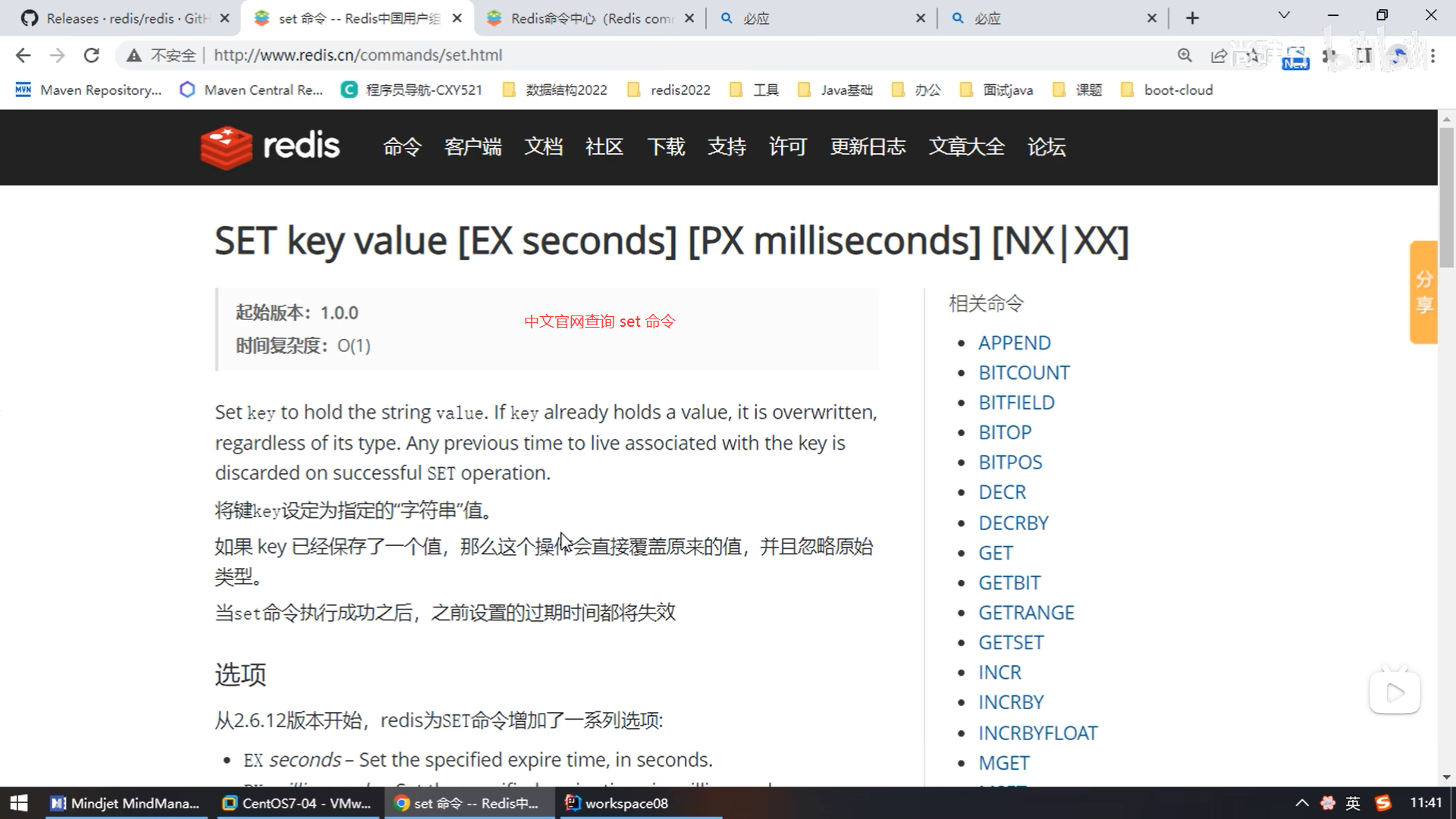Expand the hidden system tray icons
Viewport: 1456px width, 819px height.
point(1302,803)
